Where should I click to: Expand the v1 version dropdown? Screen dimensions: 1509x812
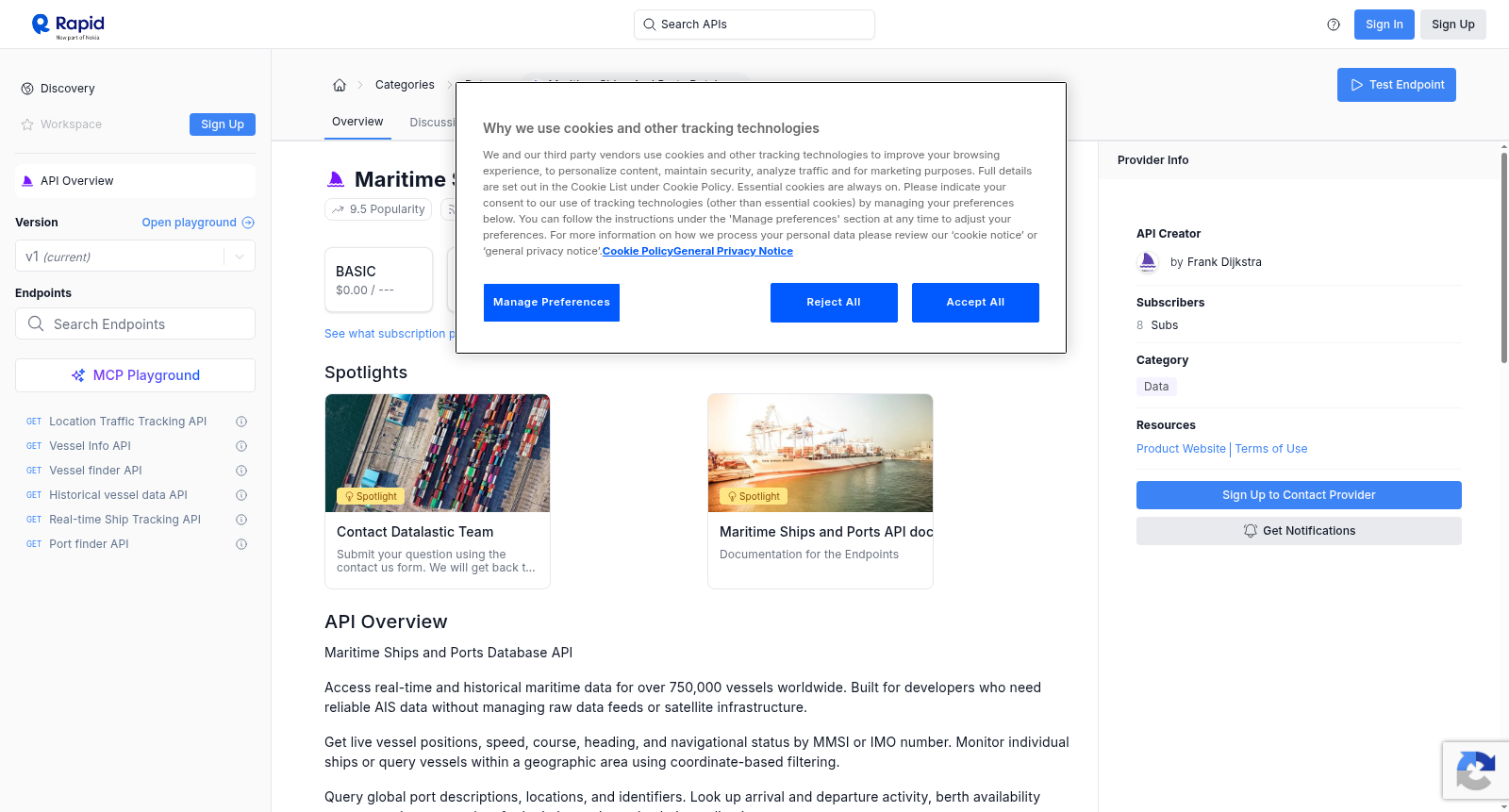pyautogui.click(x=240, y=257)
